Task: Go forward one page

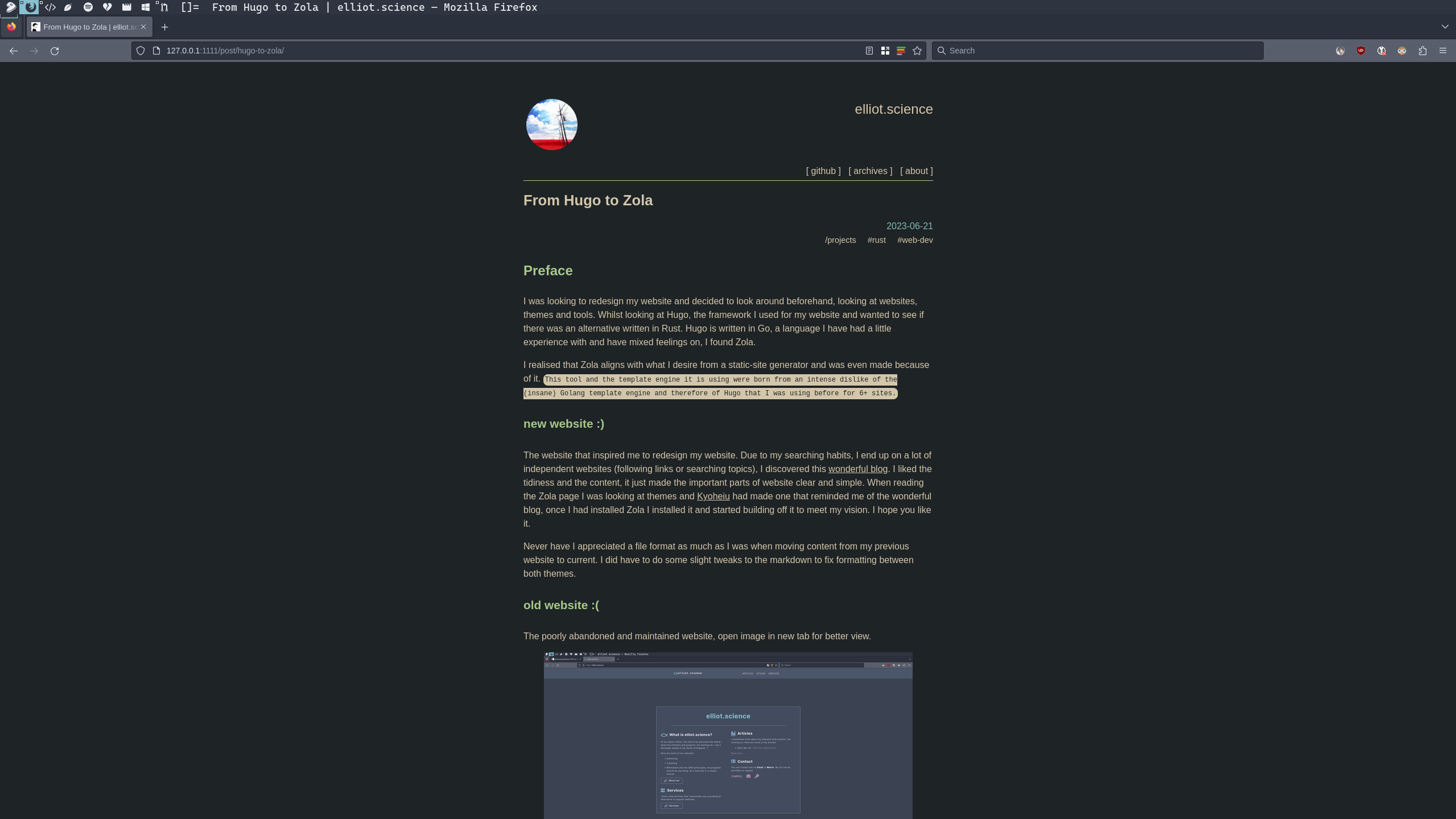Action: [34, 51]
